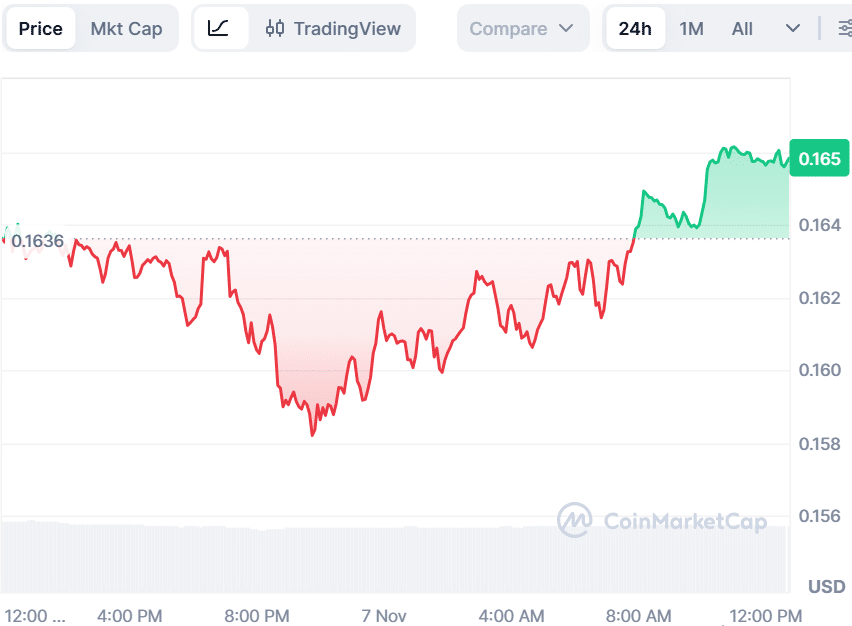Click the green 0.165 current price tag
Viewport: 852px width, 626px height.
pos(819,158)
